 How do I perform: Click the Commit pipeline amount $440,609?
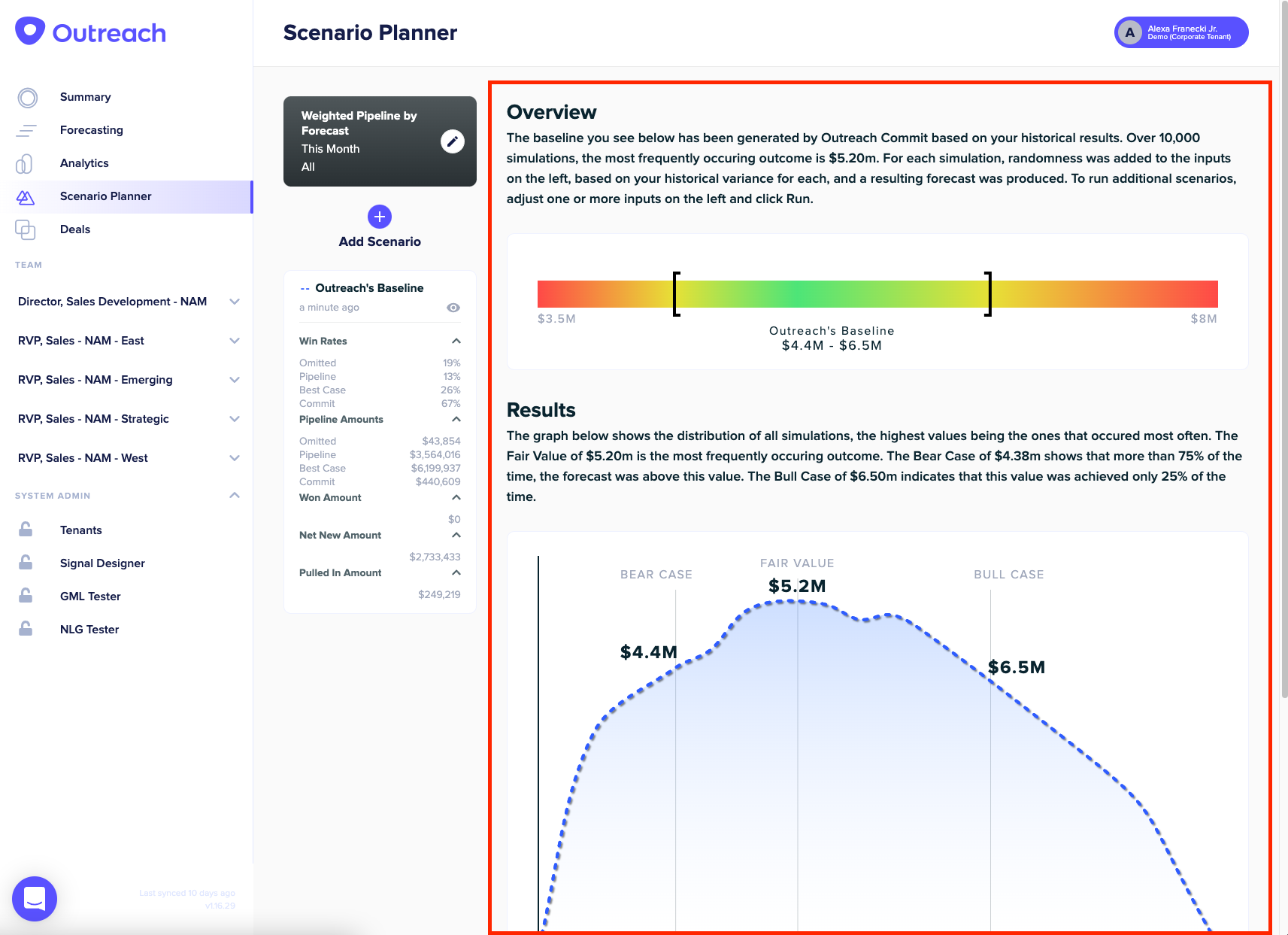tap(438, 482)
